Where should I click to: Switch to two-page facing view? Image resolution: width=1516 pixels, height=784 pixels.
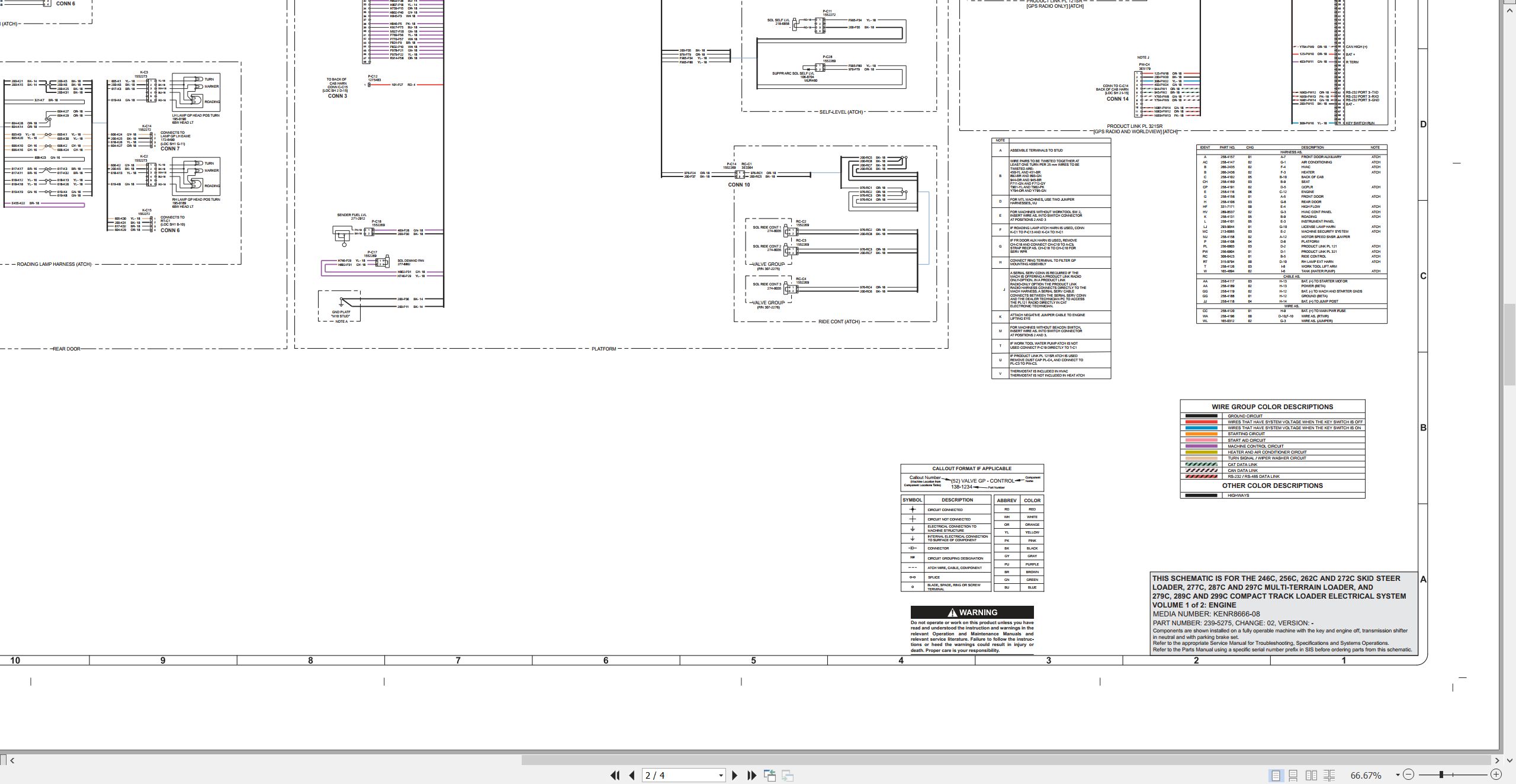1311,775
